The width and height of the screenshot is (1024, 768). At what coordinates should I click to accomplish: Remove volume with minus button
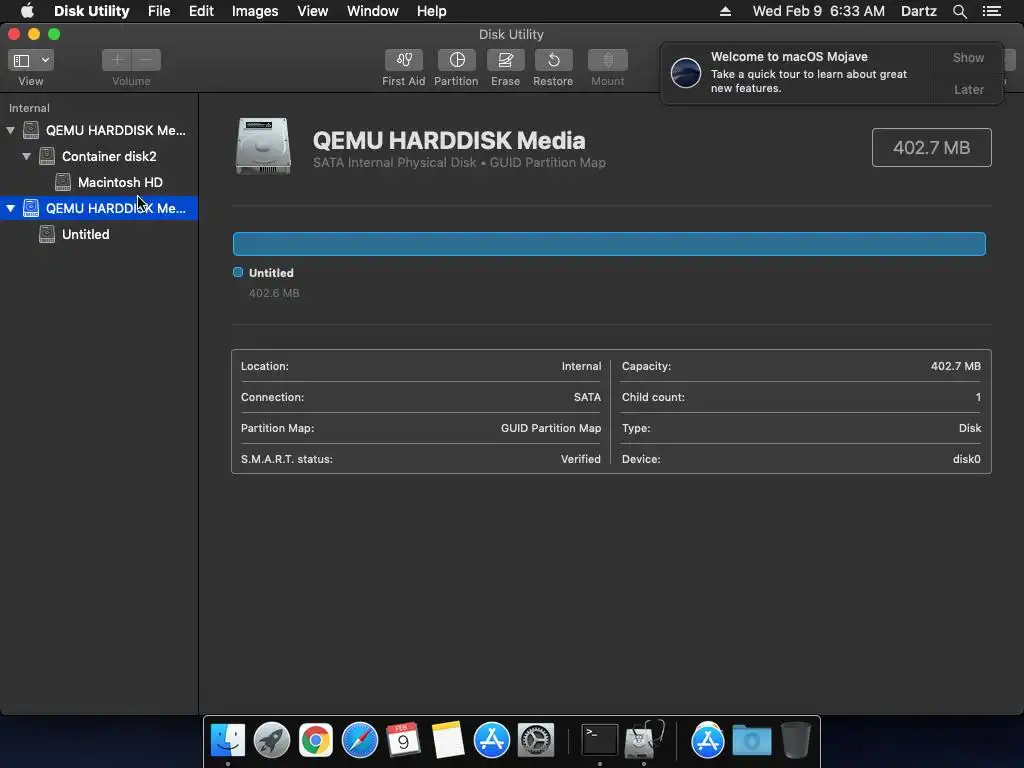146,60
